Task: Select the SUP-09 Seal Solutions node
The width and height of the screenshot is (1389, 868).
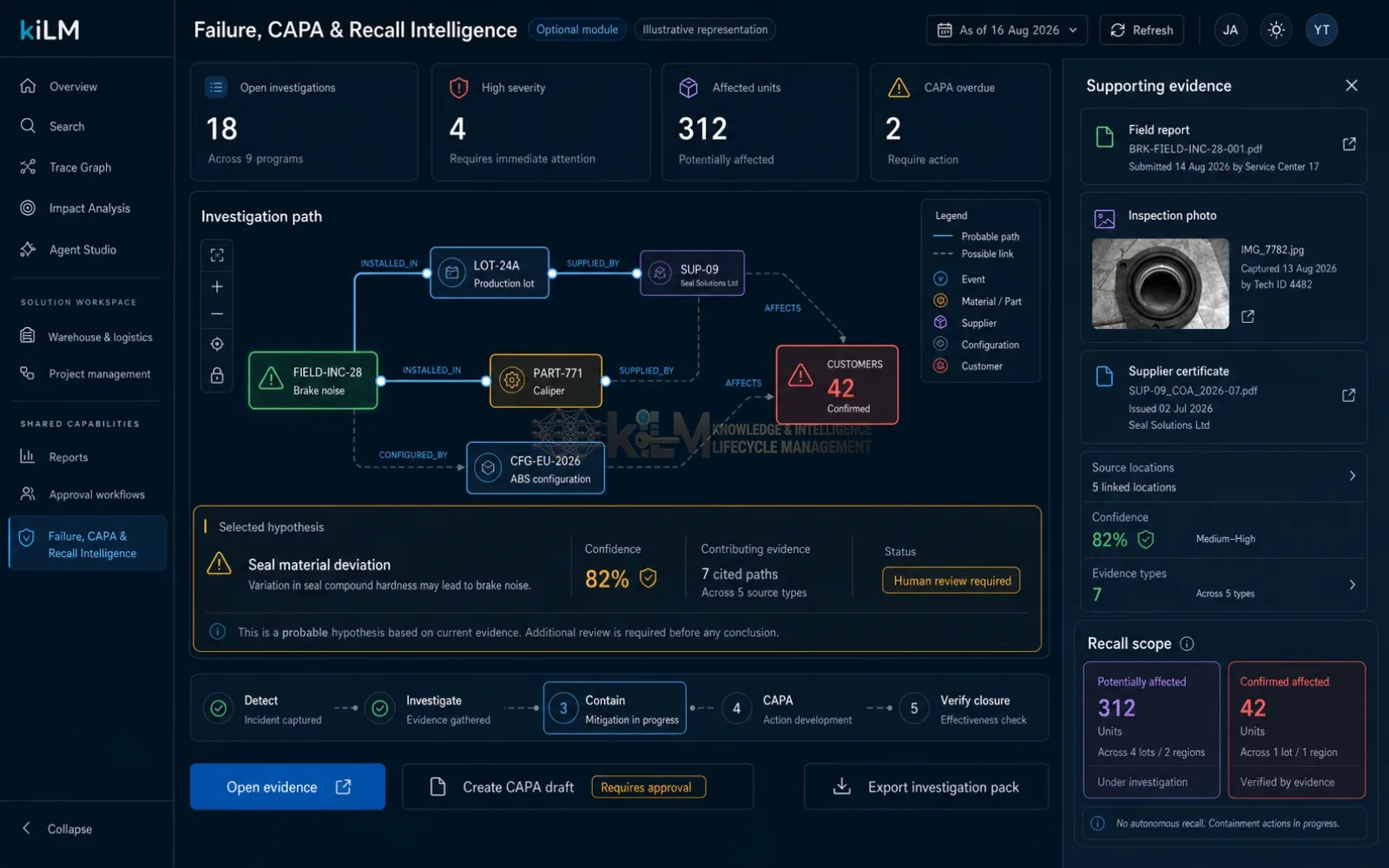Action: 692,273
